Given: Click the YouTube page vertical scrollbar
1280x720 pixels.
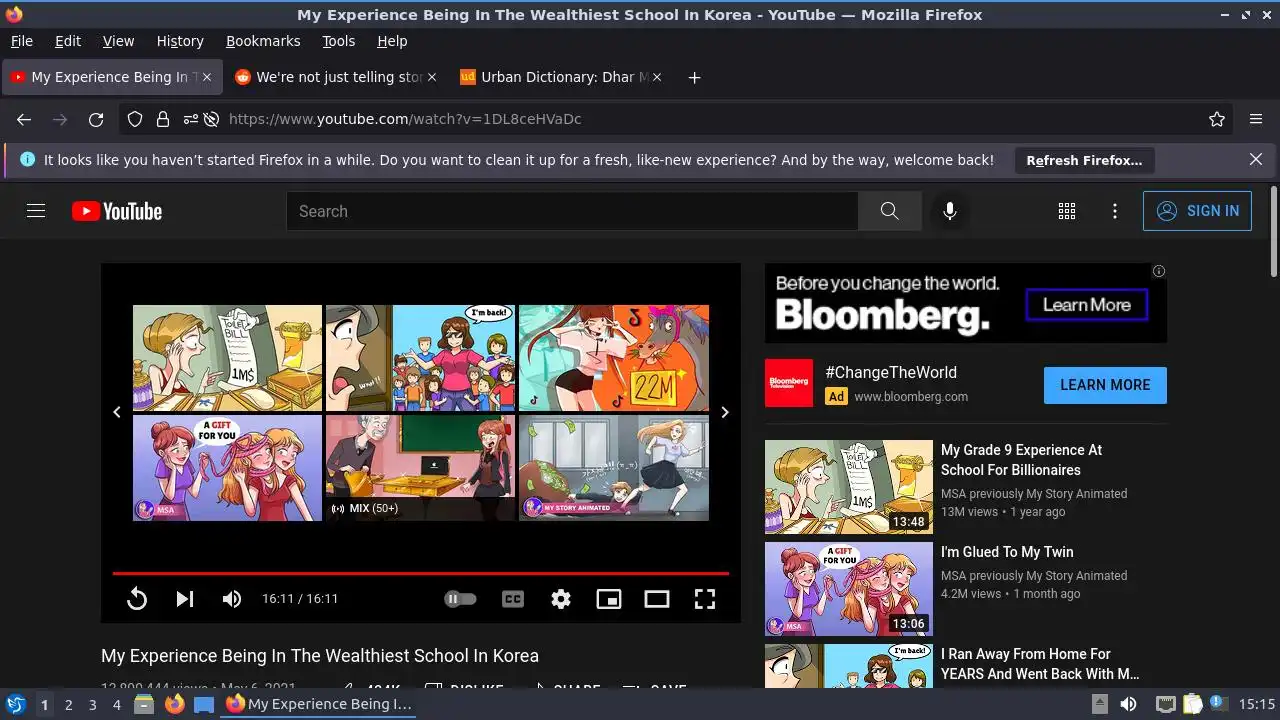Looking at the screenshot, I should (x=1273, y=232).
